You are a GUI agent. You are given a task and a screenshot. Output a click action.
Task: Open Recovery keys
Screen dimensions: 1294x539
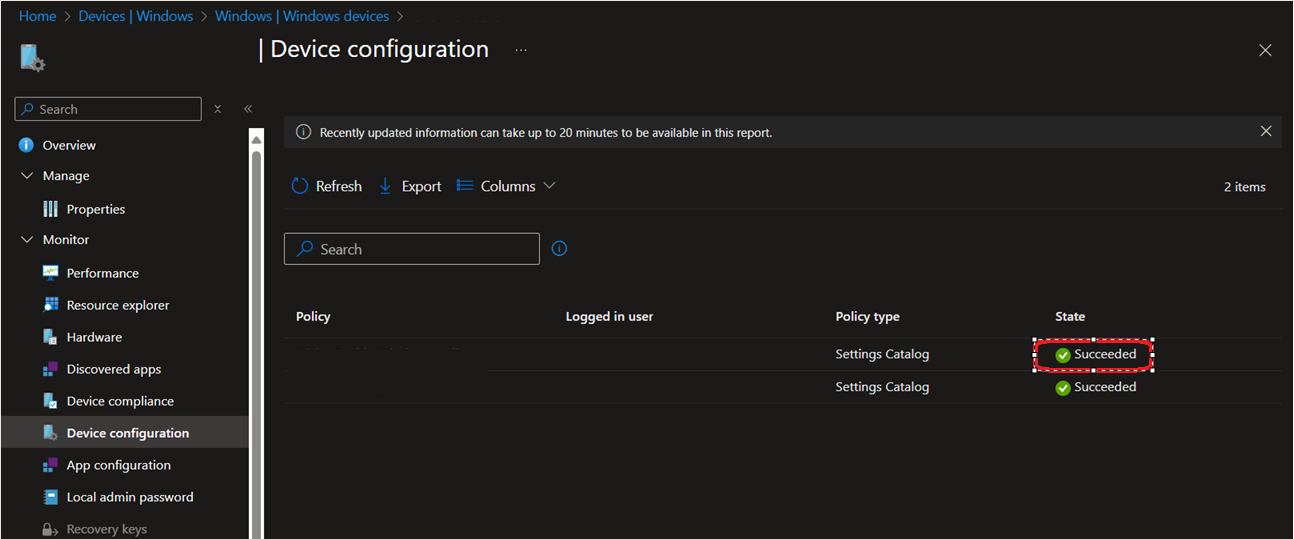coord(107,529)
